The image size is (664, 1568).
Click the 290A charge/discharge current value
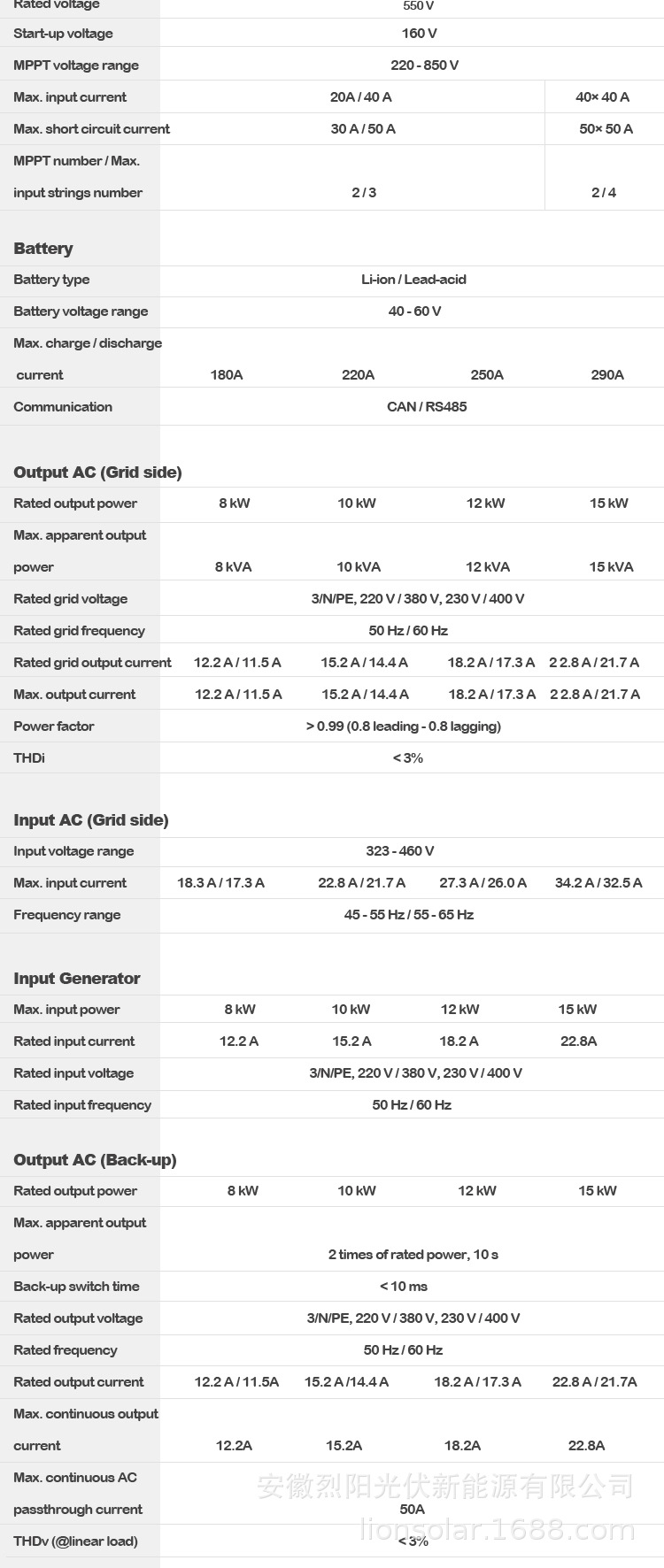607,375
